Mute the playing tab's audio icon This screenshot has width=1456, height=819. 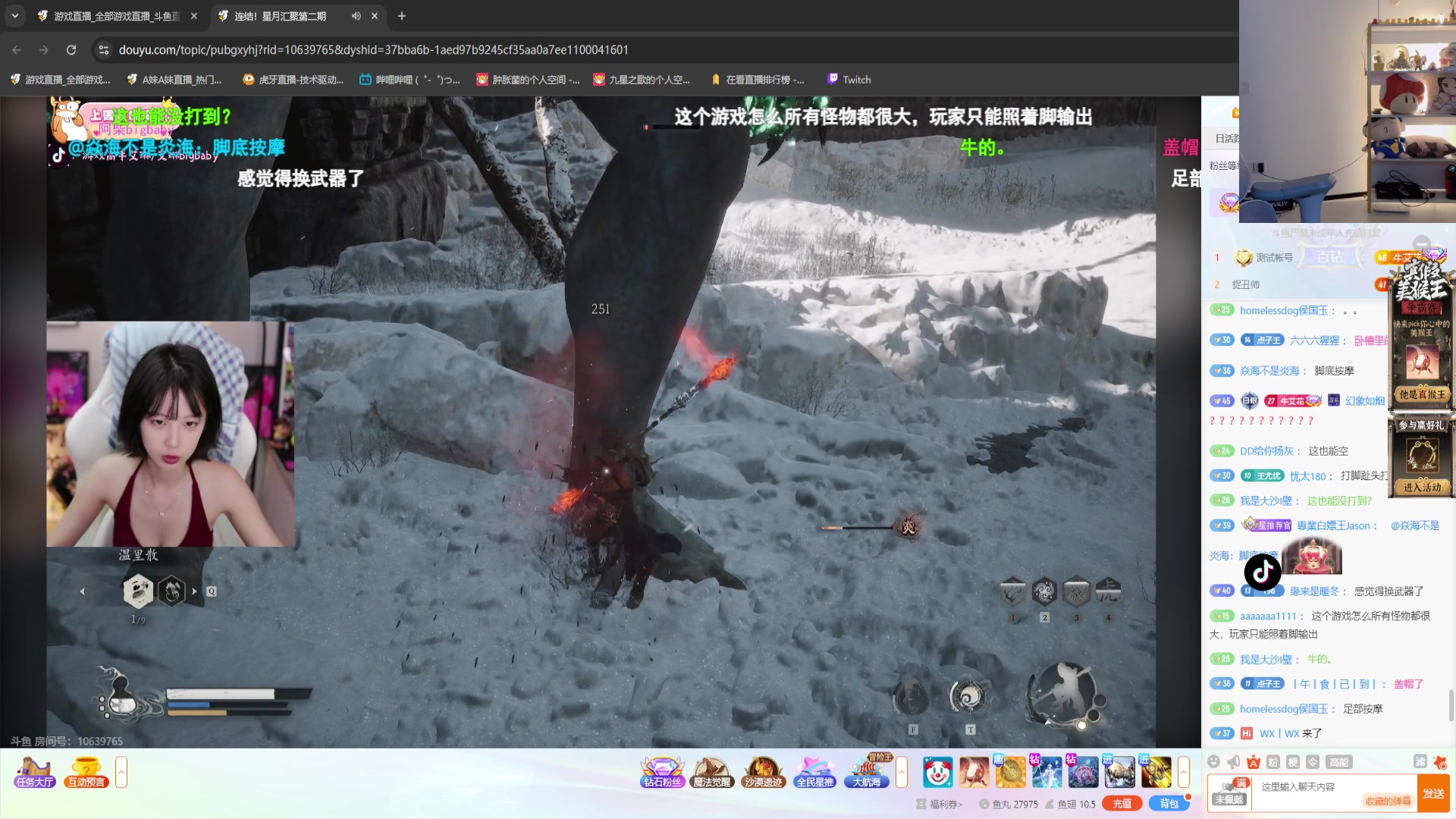(356, 16)
